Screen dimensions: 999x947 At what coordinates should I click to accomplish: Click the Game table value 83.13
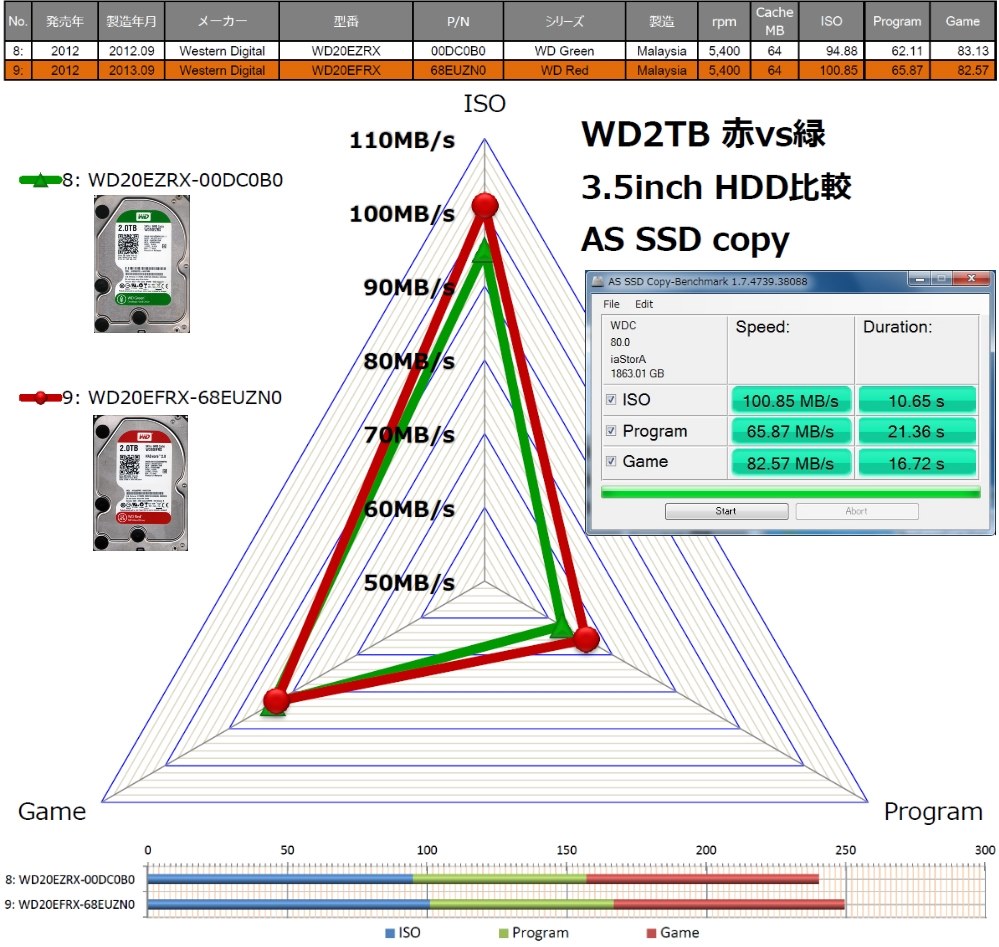click(963, 51)
